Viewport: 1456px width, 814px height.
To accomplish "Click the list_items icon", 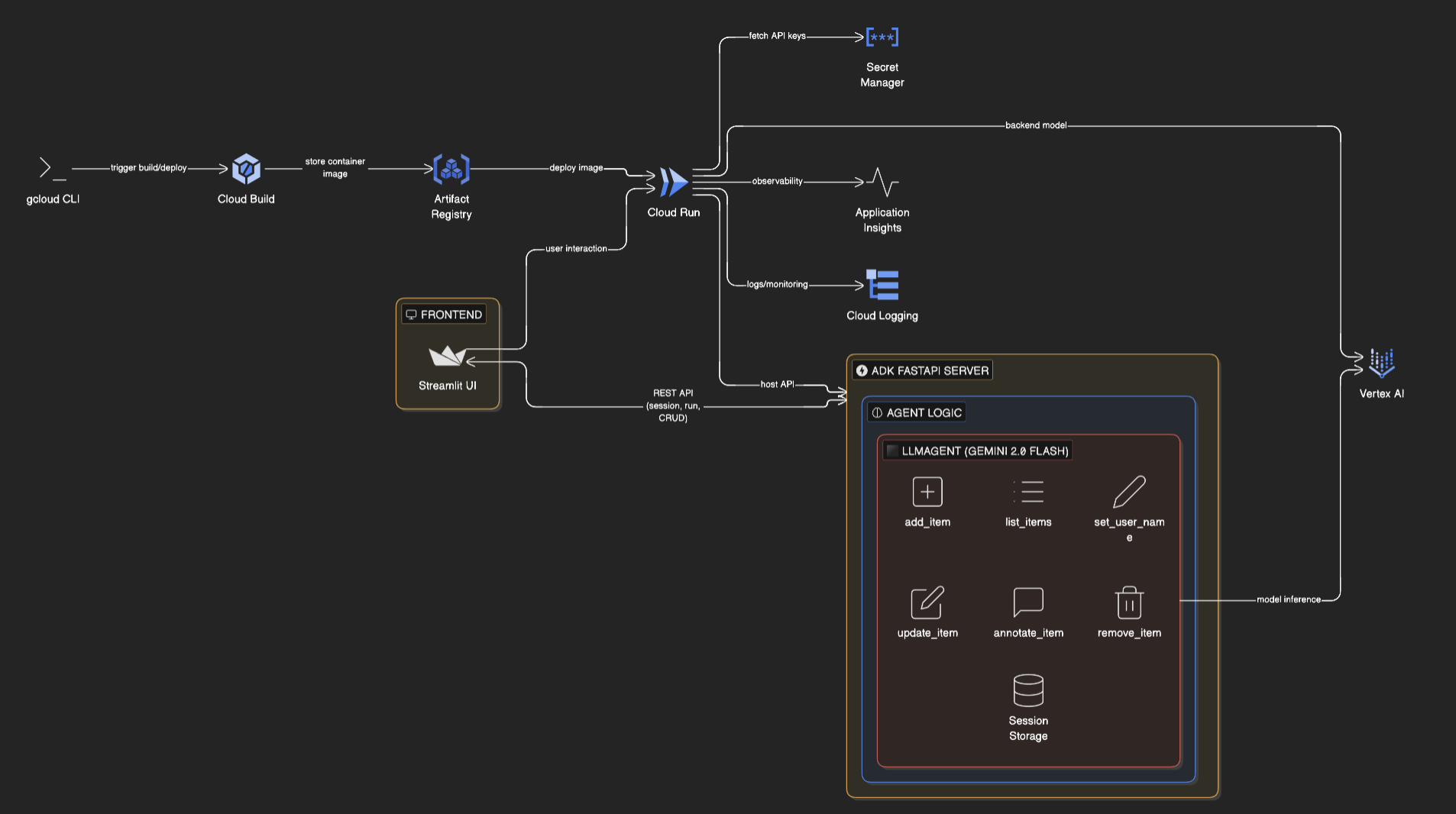I will click(x=1028, y=492).
